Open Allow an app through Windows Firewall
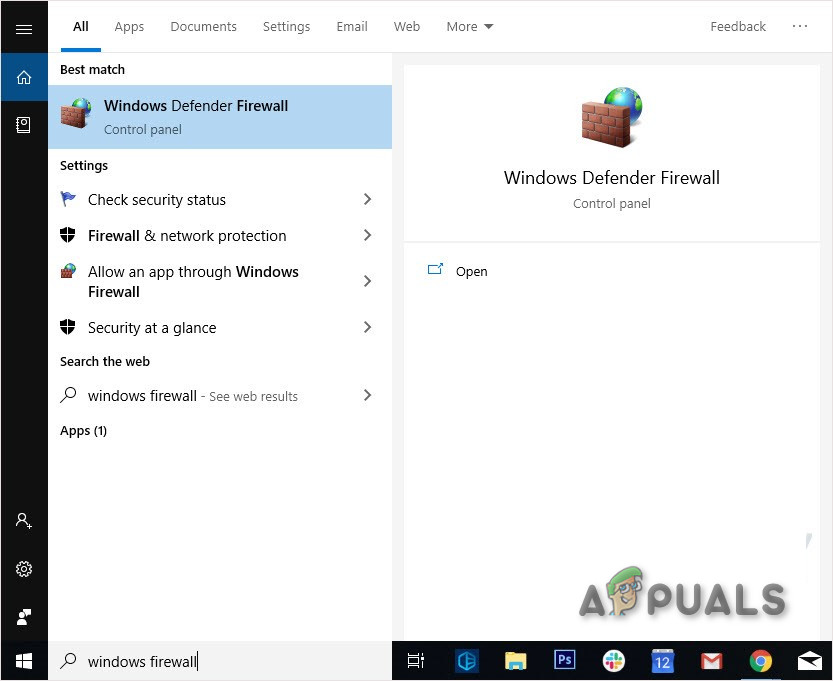Image resolution: width=833 pixels, height=681 pixels. pyautogui.click(x=220, y=282)
